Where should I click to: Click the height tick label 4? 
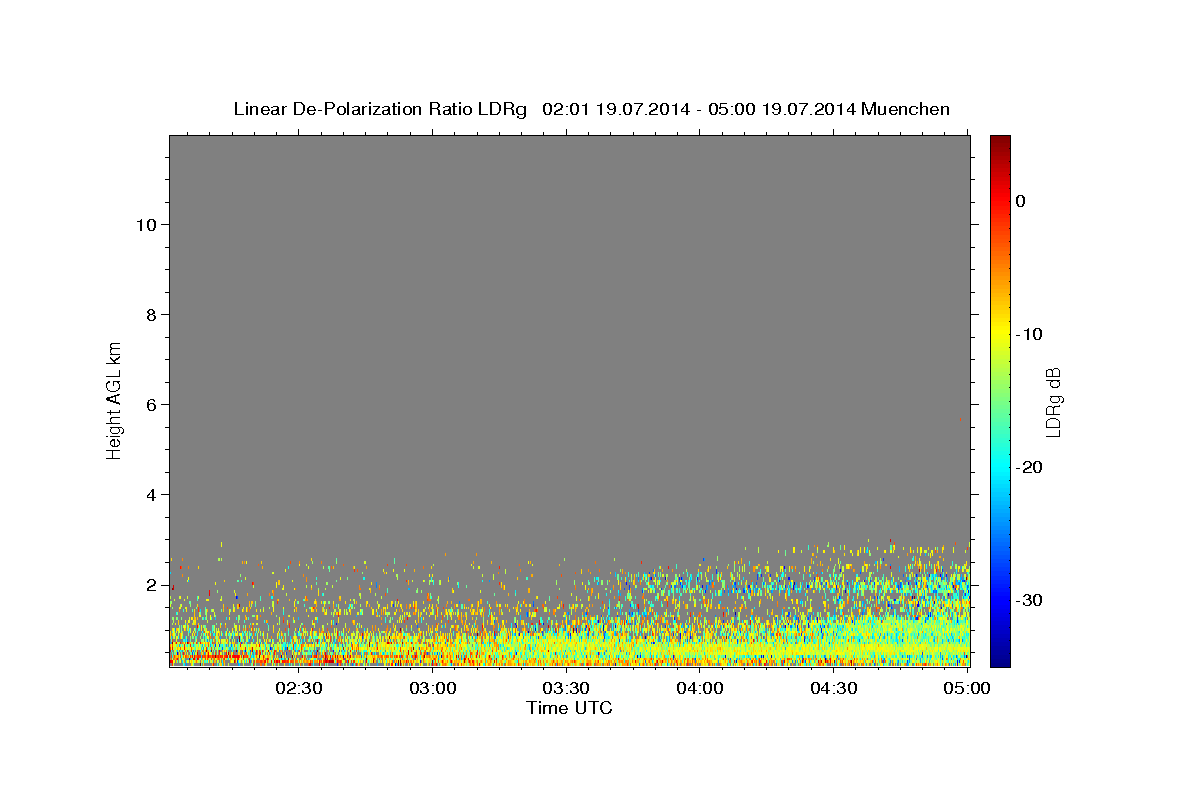(150, 494)
